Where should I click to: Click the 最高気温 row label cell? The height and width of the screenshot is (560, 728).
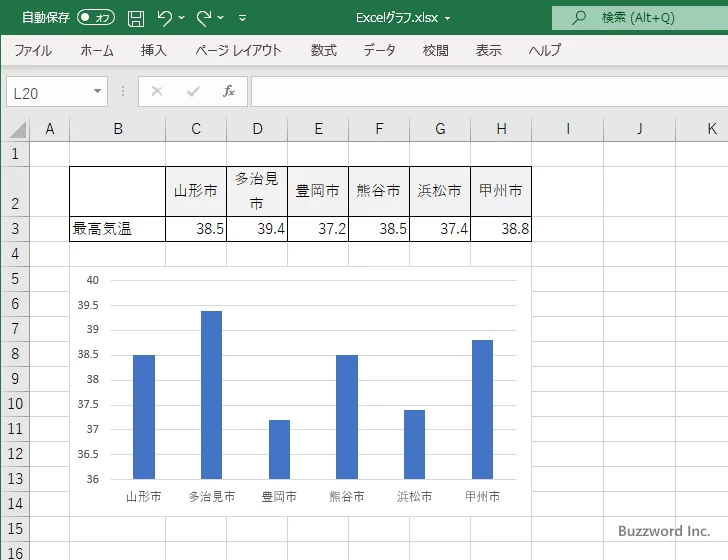tap(117, 229)
